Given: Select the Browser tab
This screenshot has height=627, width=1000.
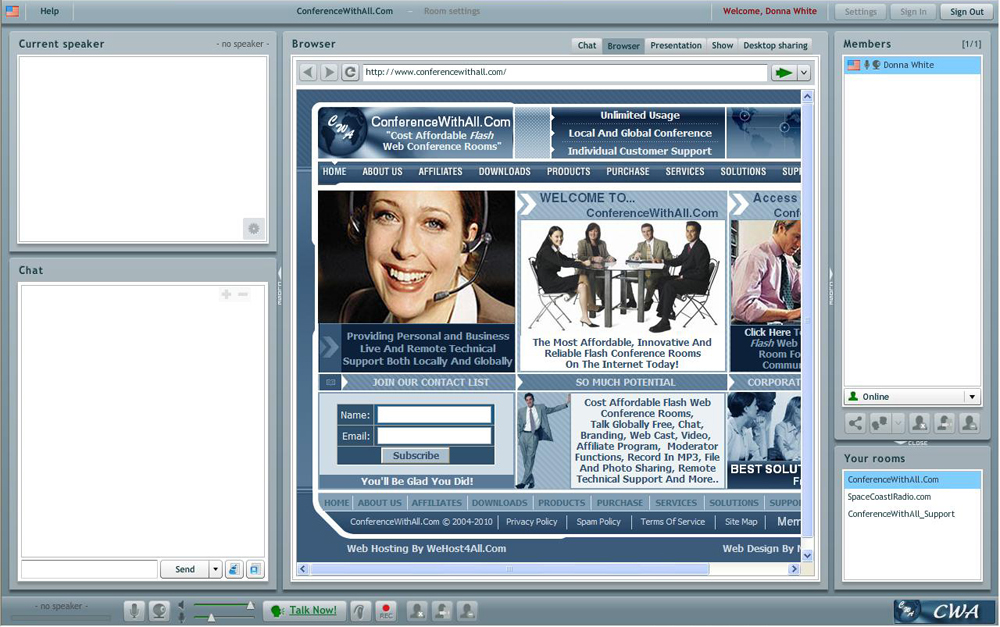Looking at the screenshot, I should pos(623,45).
